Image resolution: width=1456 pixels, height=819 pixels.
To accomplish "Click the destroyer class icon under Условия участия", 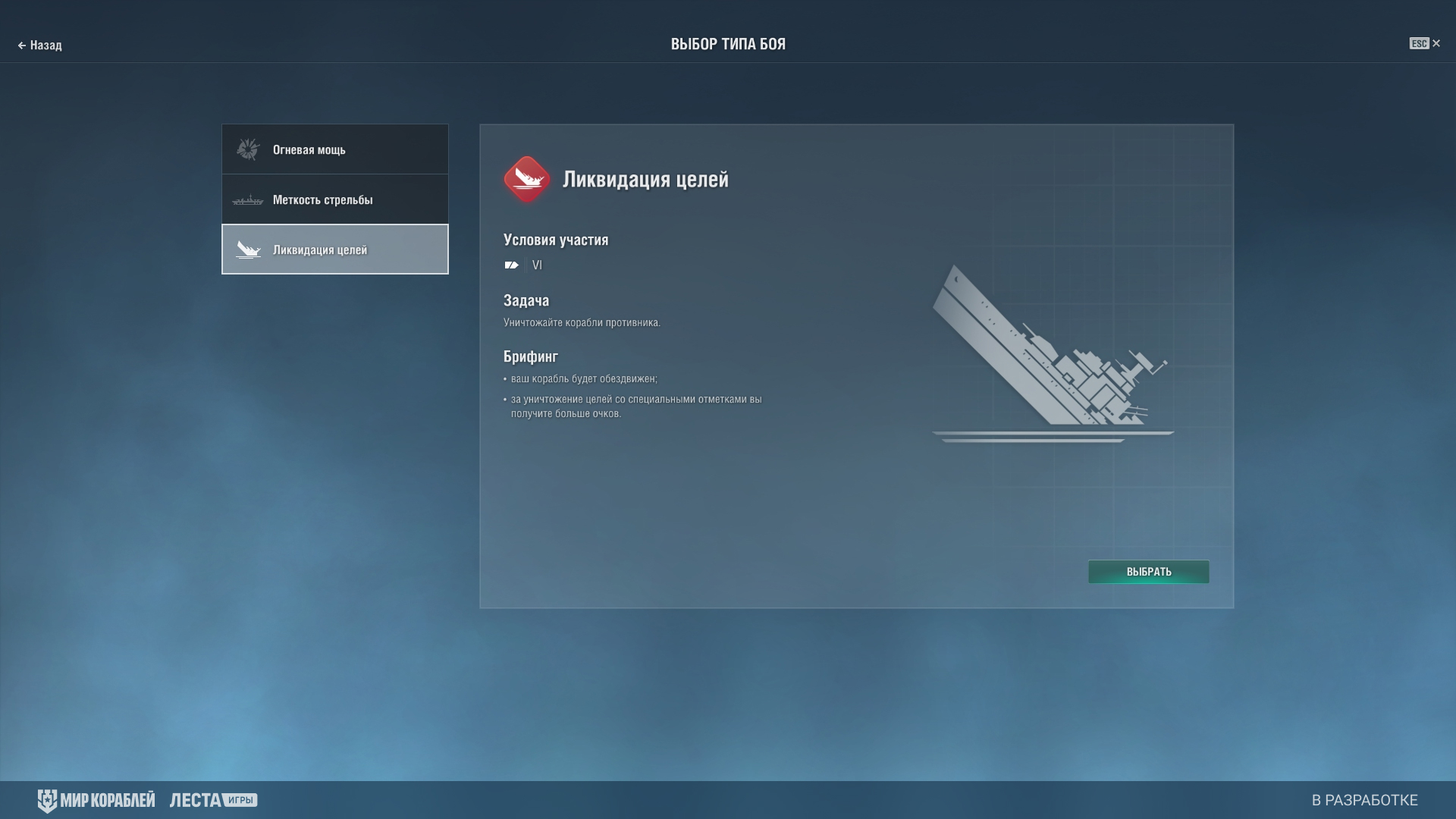I will pyautogui.click(x=512, y=265).
